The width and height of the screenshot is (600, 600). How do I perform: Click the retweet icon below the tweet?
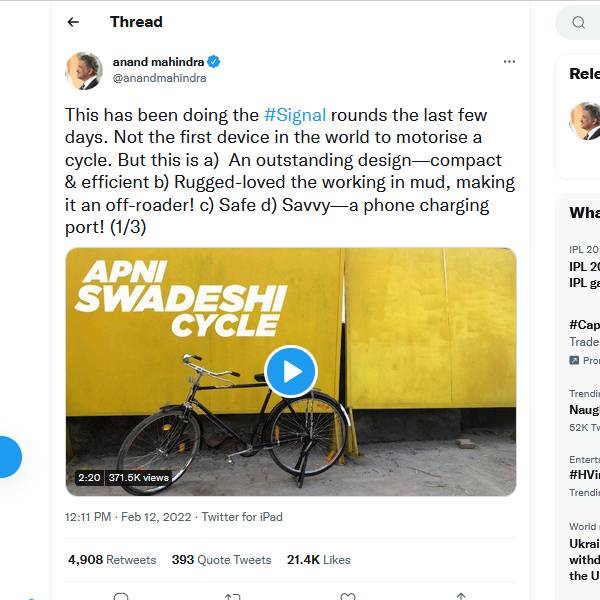[232, 596]
